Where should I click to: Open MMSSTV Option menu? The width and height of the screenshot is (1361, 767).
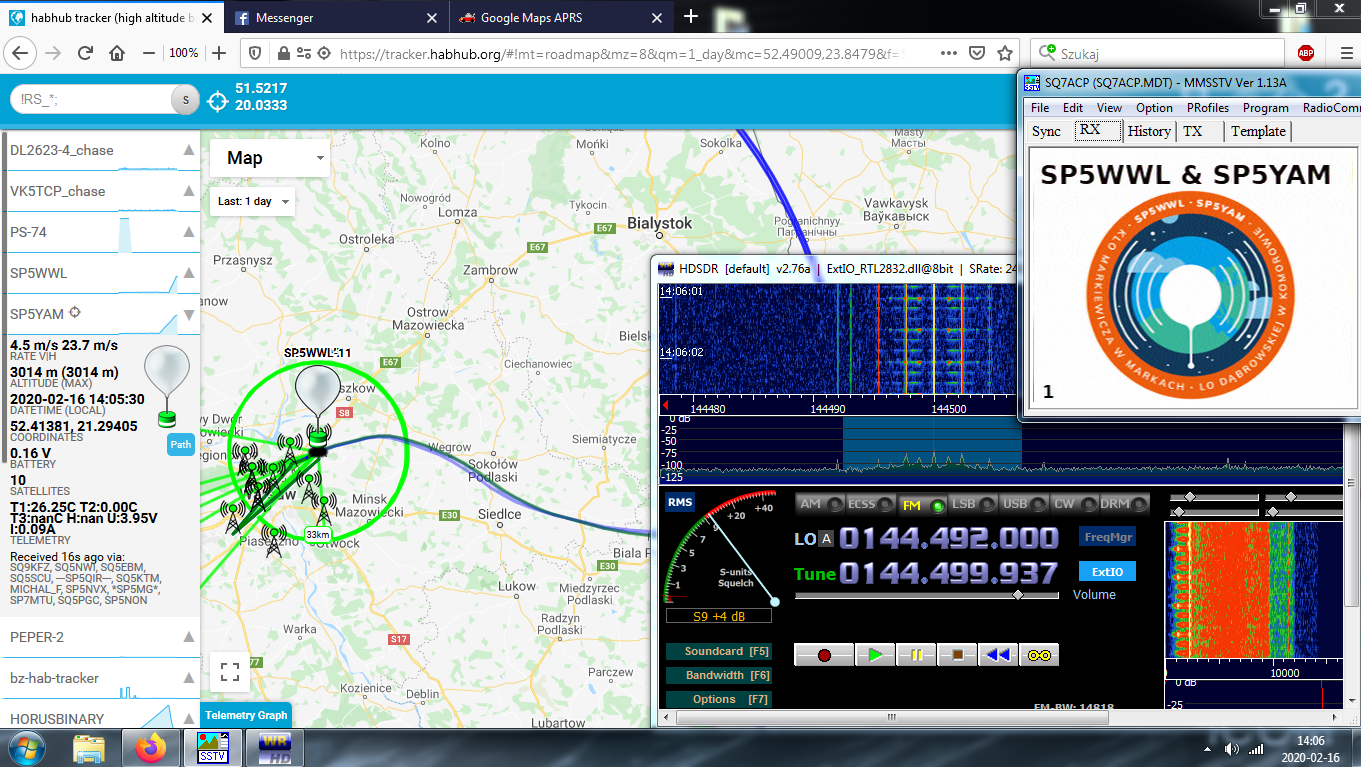pyautogui.click(x=1154, y=108)
